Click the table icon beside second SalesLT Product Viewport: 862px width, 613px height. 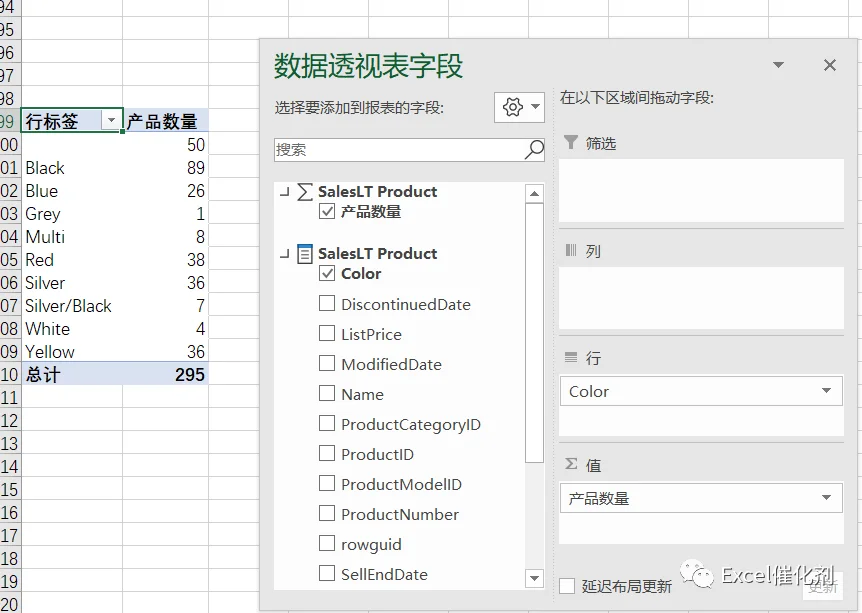point(305,254)
